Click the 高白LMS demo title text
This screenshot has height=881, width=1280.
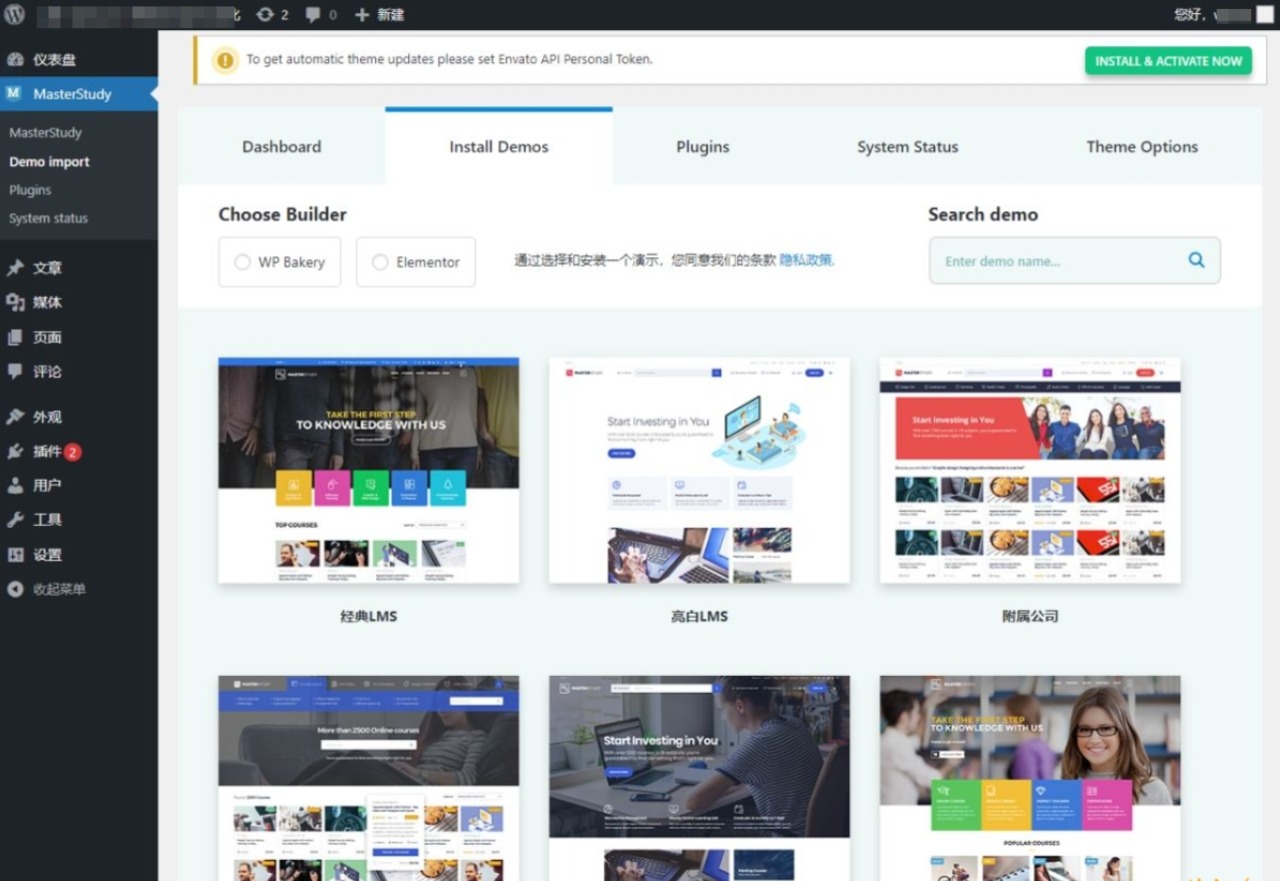(699, 616)
